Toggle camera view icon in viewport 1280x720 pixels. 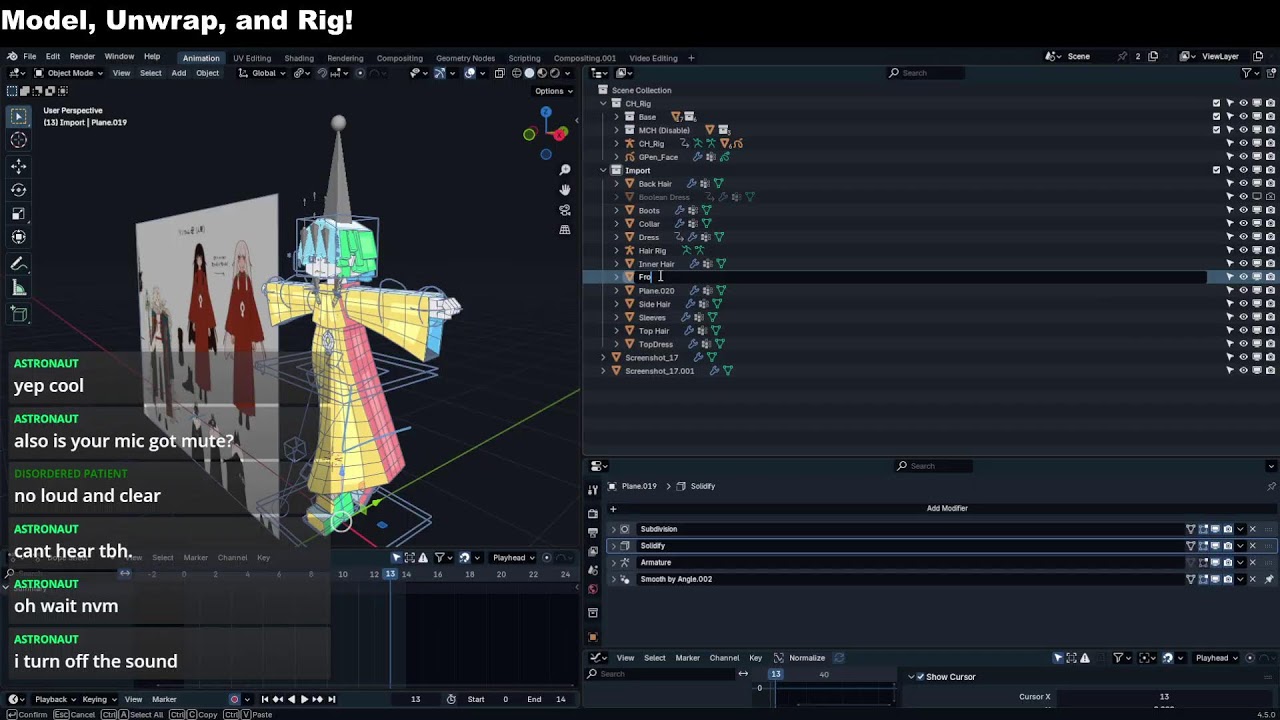coord(565,210)
